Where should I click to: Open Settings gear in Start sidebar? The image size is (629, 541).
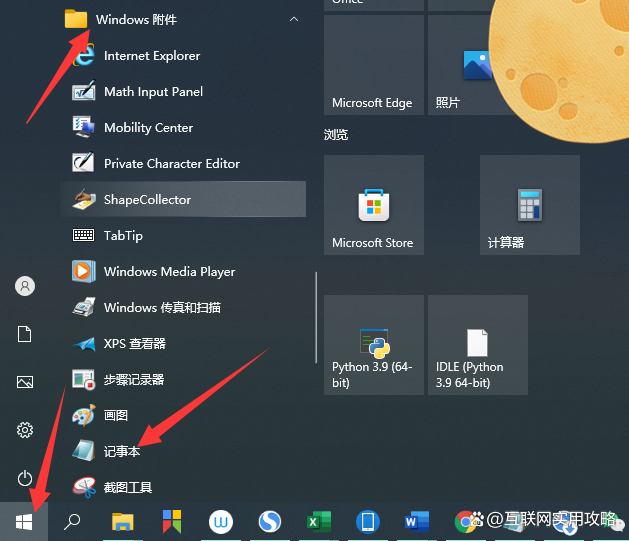click(25, 430)
